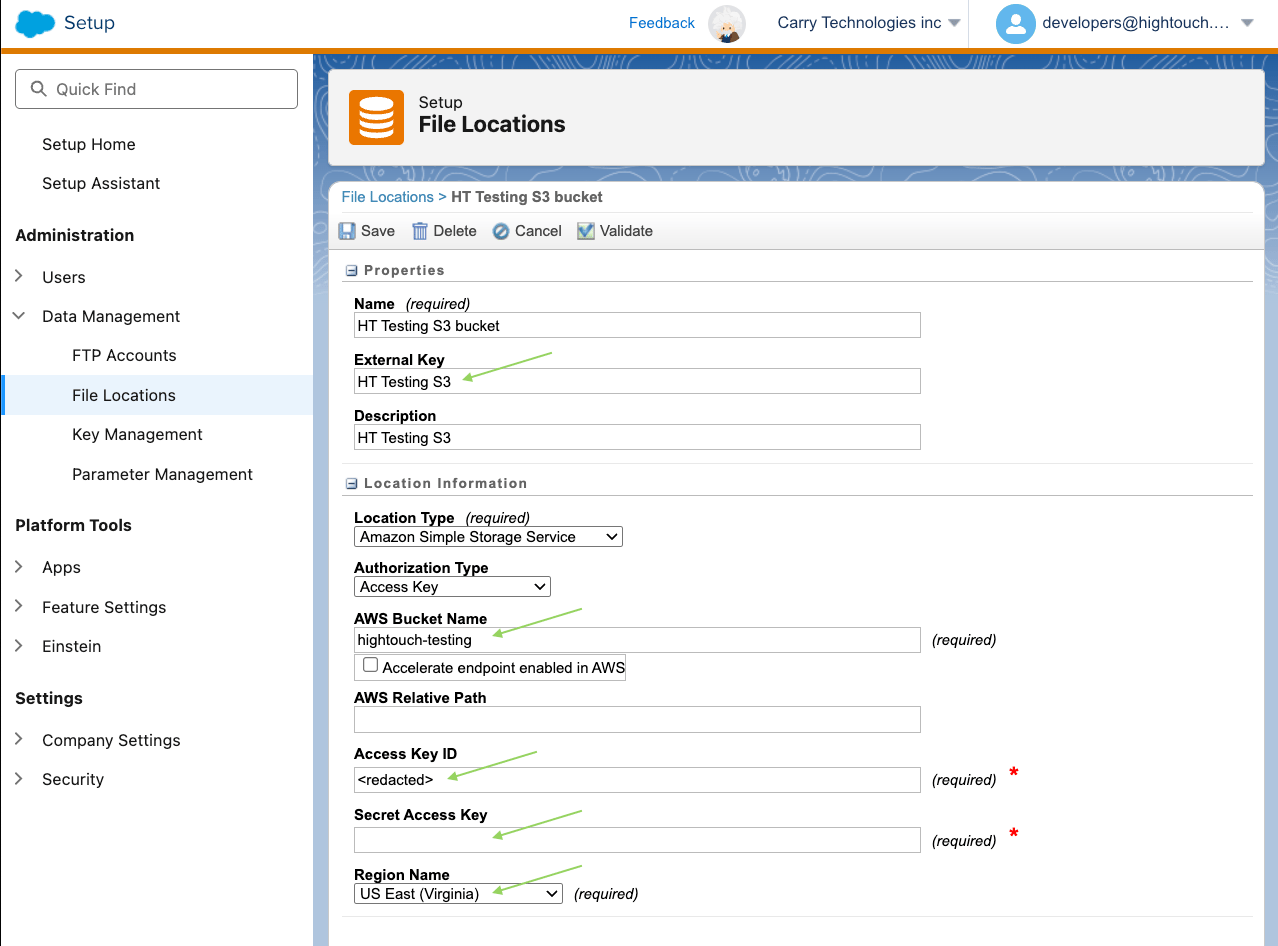Click the Administration section heading
1278x946 pixels.
click(75, 235)
